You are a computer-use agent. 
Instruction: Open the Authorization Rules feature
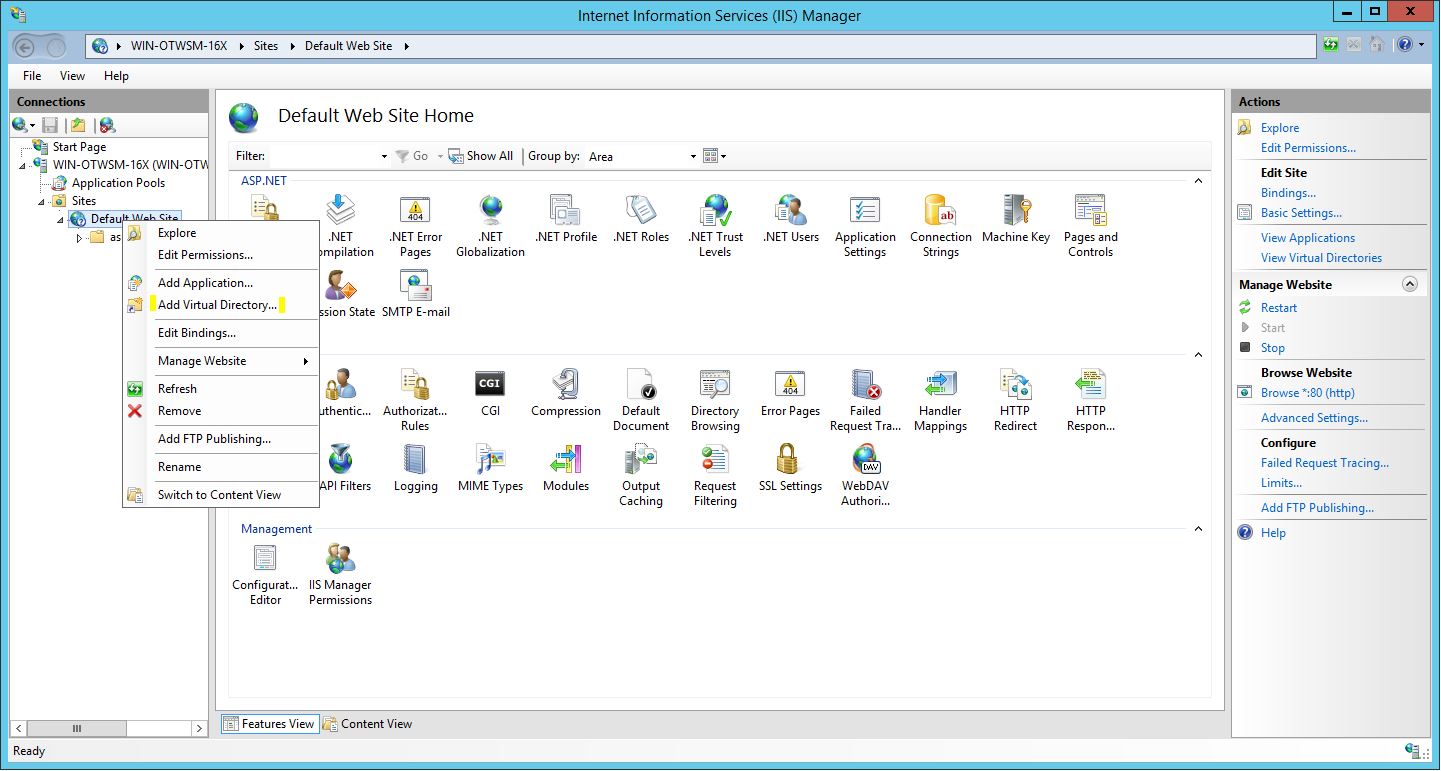(x=415, y=400)
